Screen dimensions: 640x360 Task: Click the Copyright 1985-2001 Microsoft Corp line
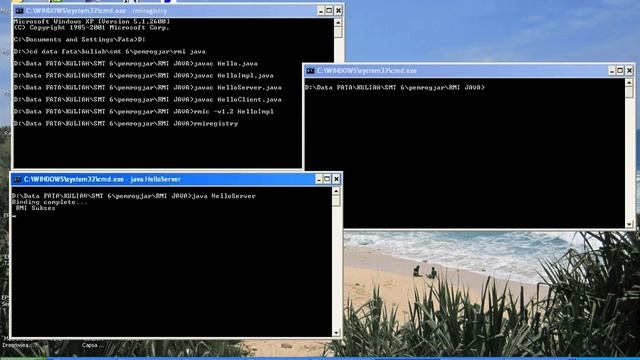[91, 27]
